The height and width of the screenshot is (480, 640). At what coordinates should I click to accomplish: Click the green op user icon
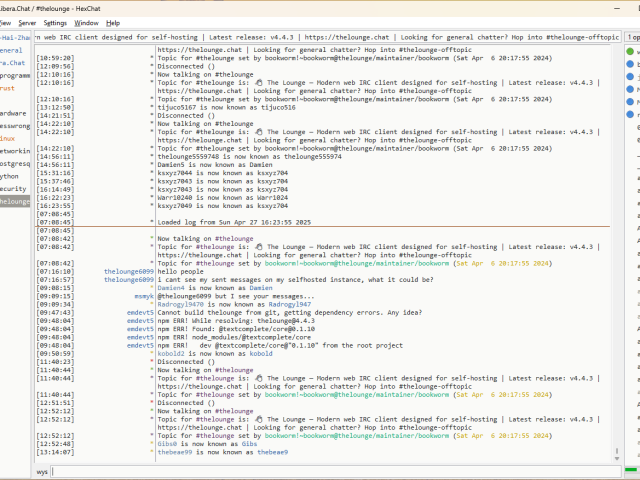click(x=632, y=51)
